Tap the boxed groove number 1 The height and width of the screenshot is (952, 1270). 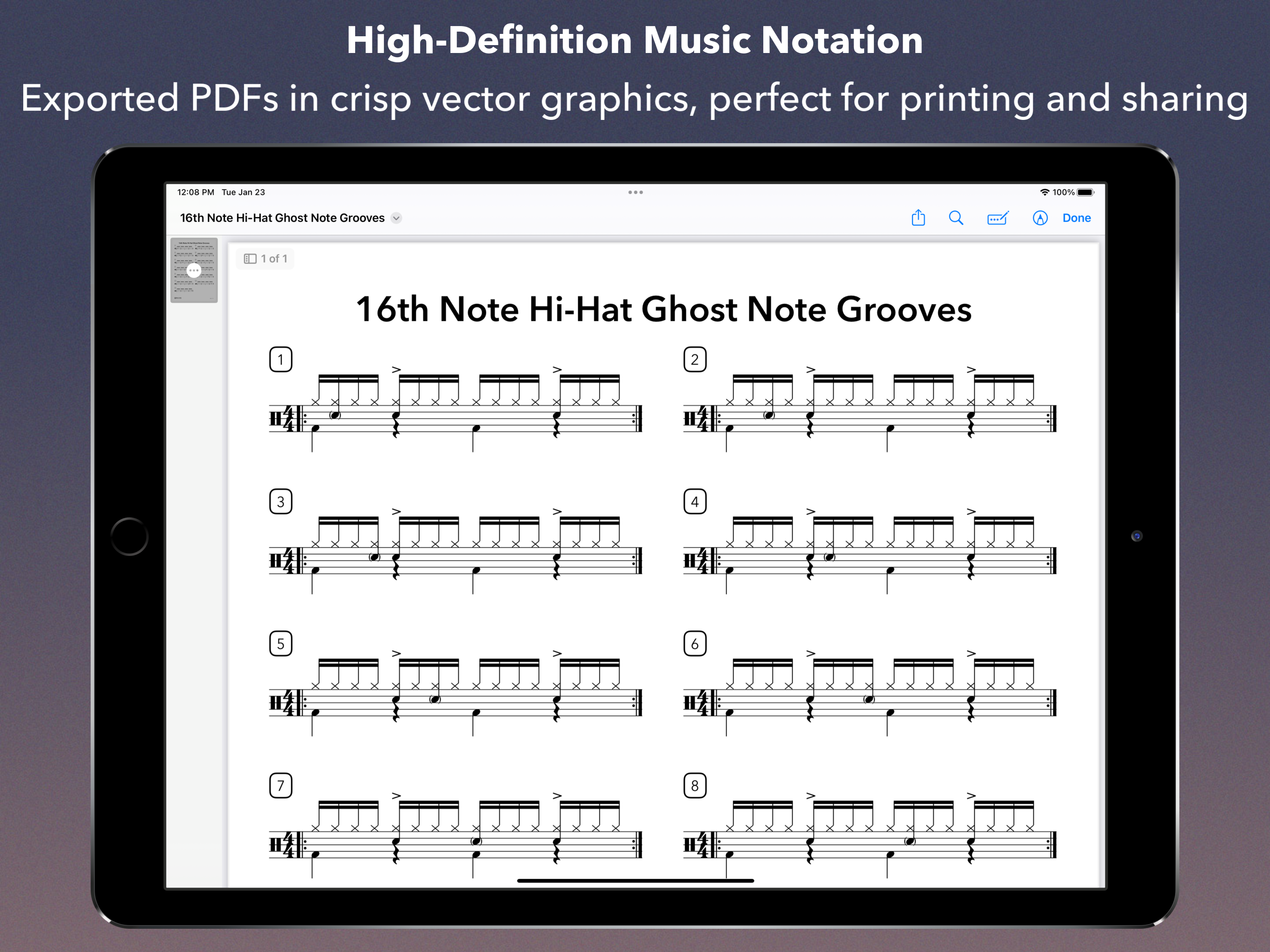click(281, 359)
